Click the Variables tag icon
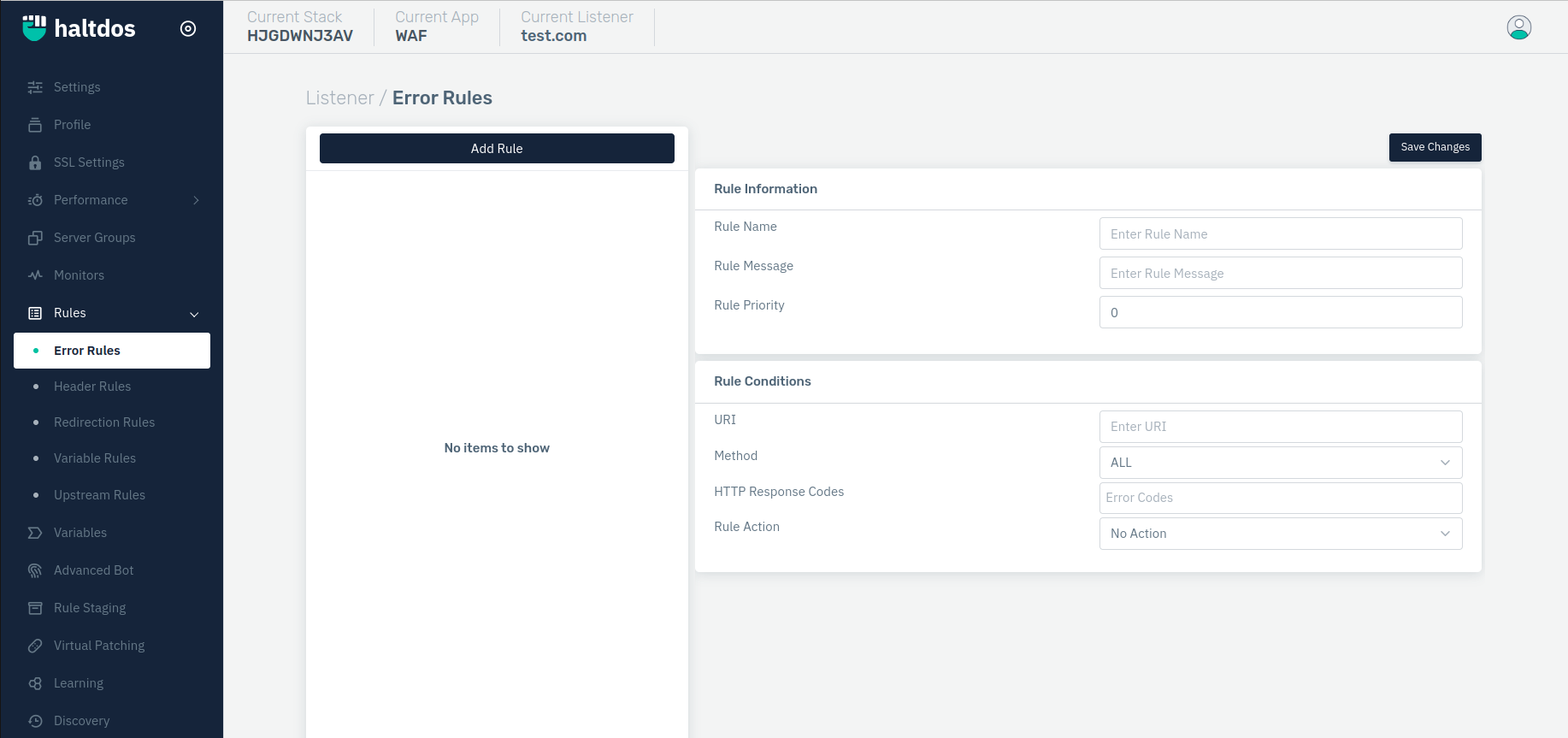 [x=35, y=533]
